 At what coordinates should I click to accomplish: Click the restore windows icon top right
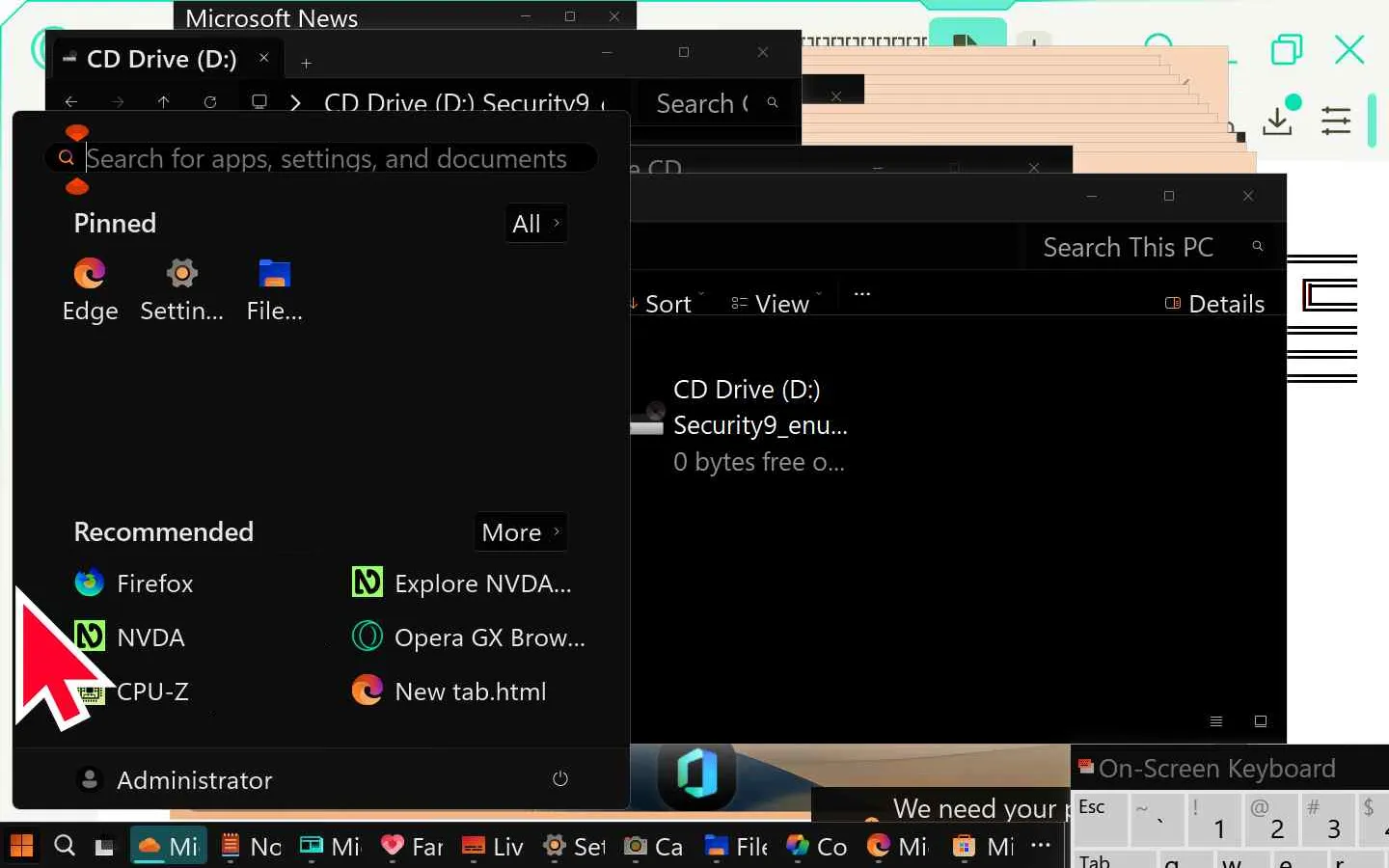coord(1287,49)
